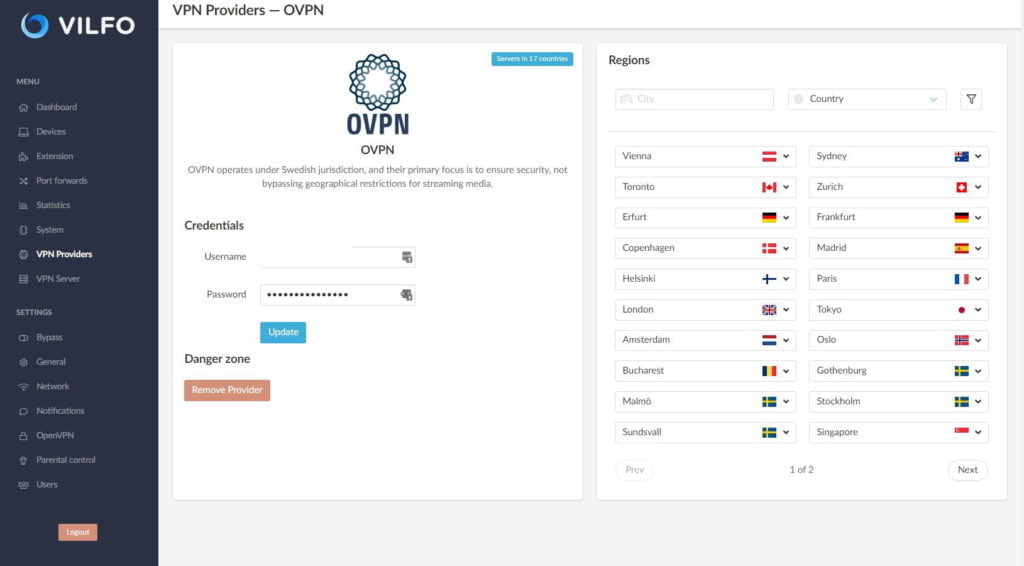Go to Port forwards menu item
1024x566 pixels.
[61, 181]
